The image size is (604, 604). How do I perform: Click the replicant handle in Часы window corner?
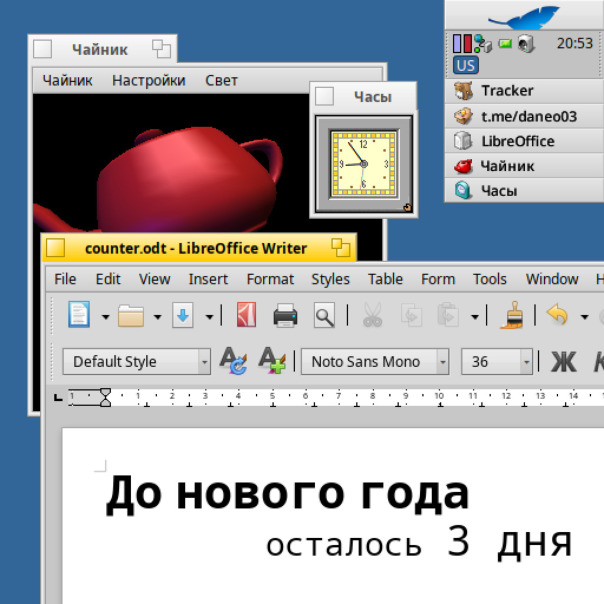[x=408, y=208]
